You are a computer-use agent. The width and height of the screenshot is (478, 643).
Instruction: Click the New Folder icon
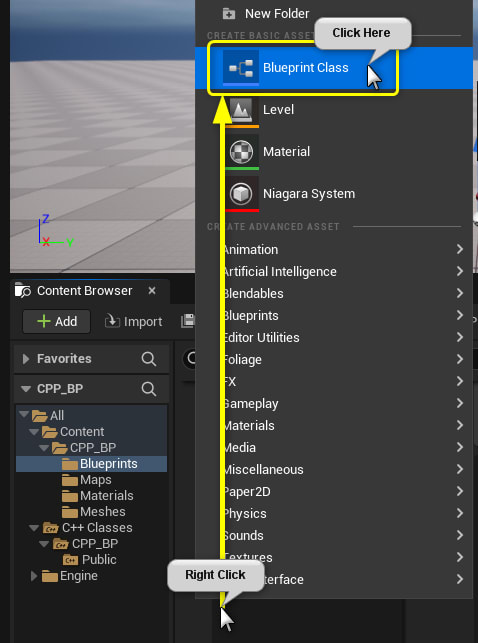pyautogui.click(x=229, y=14)
